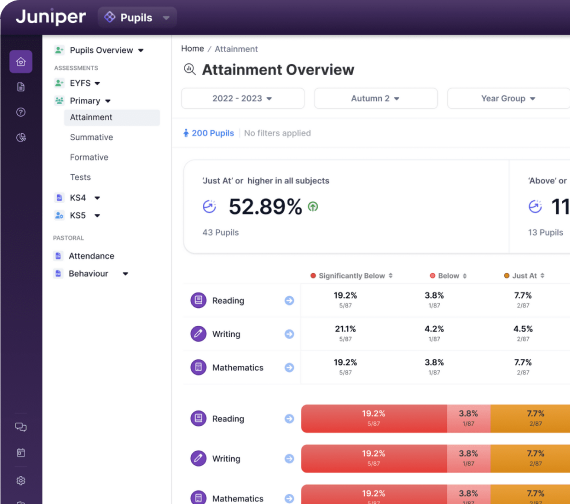This screenshot has height=504, width=570.
Task: Open the settings gear sidebar icon
Action: (x=21, y=480)
